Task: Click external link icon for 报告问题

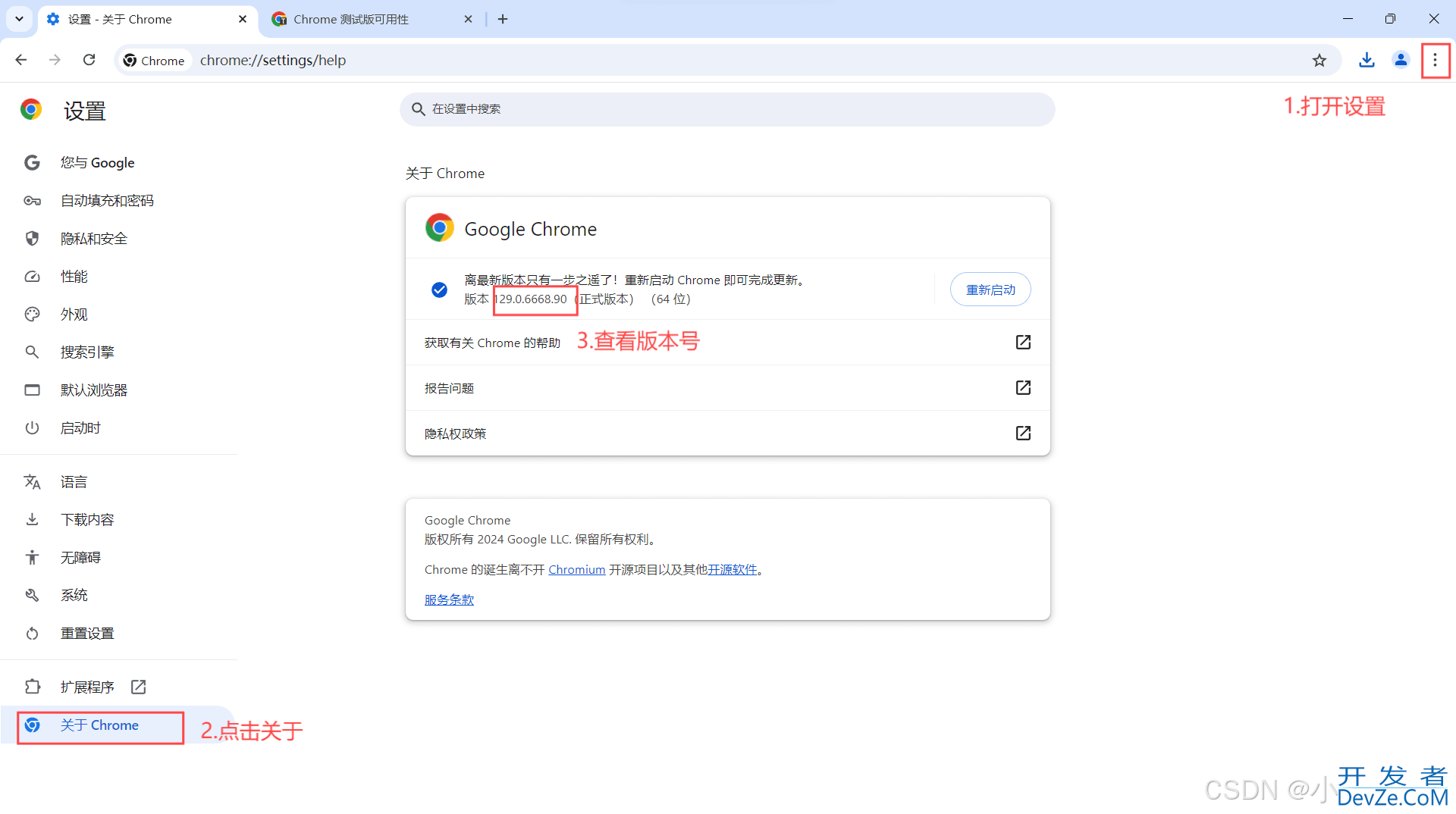Action: 1023,388
